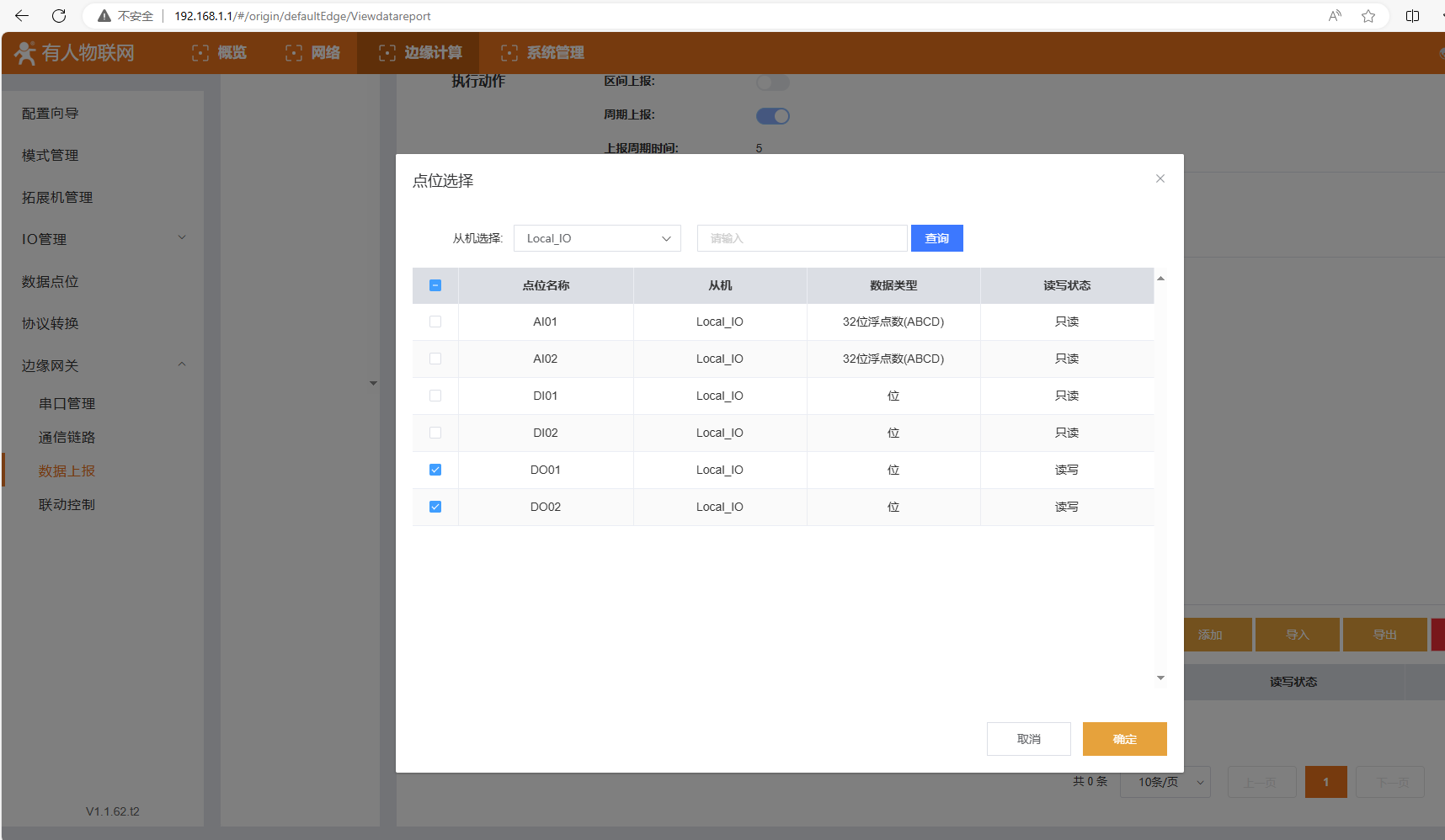Collapse the 边缘网关 sidebar section
The image size is (1445, 840).
[103, 365]
